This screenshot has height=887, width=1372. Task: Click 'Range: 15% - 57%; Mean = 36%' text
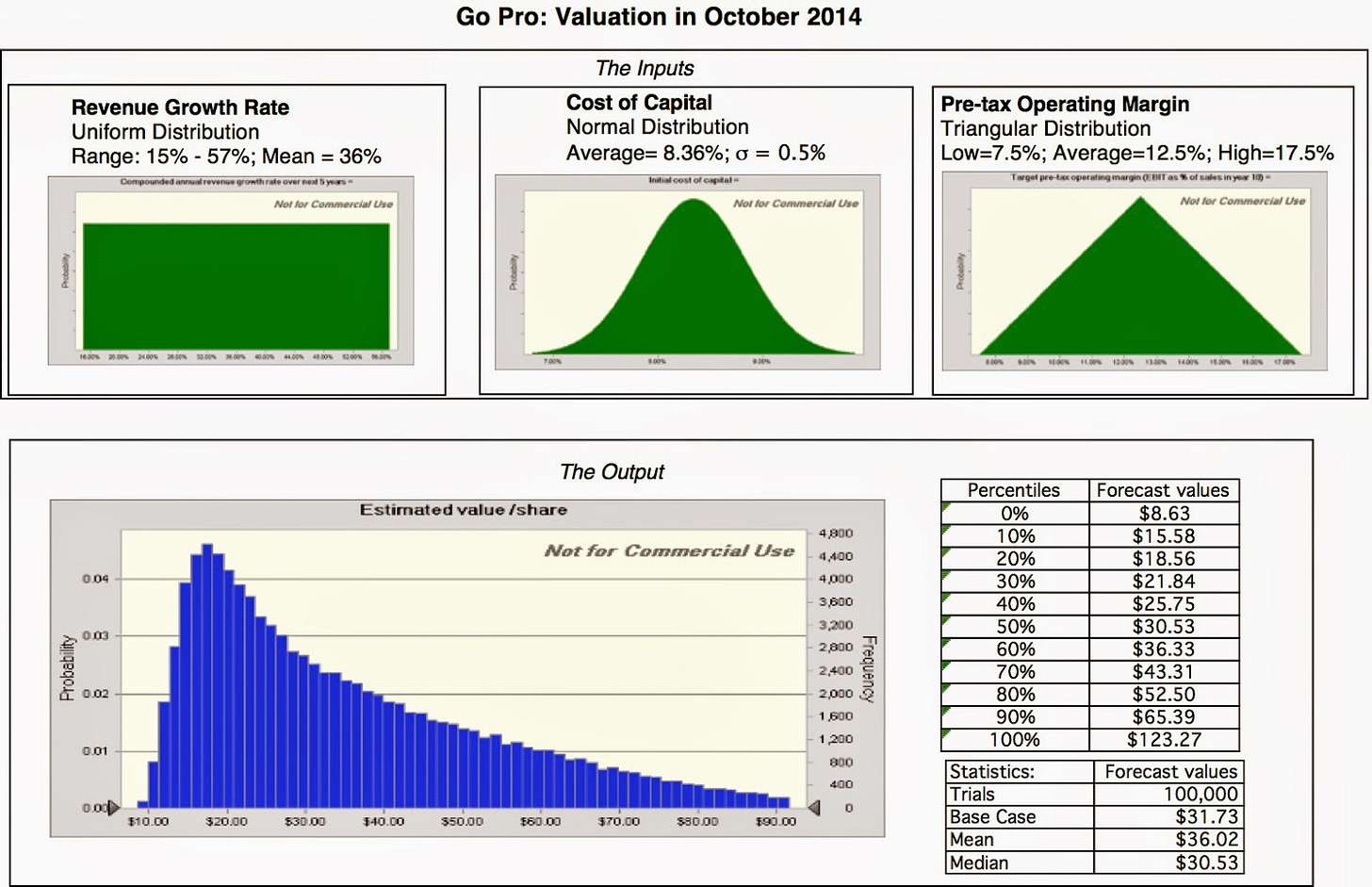(226, 156)
